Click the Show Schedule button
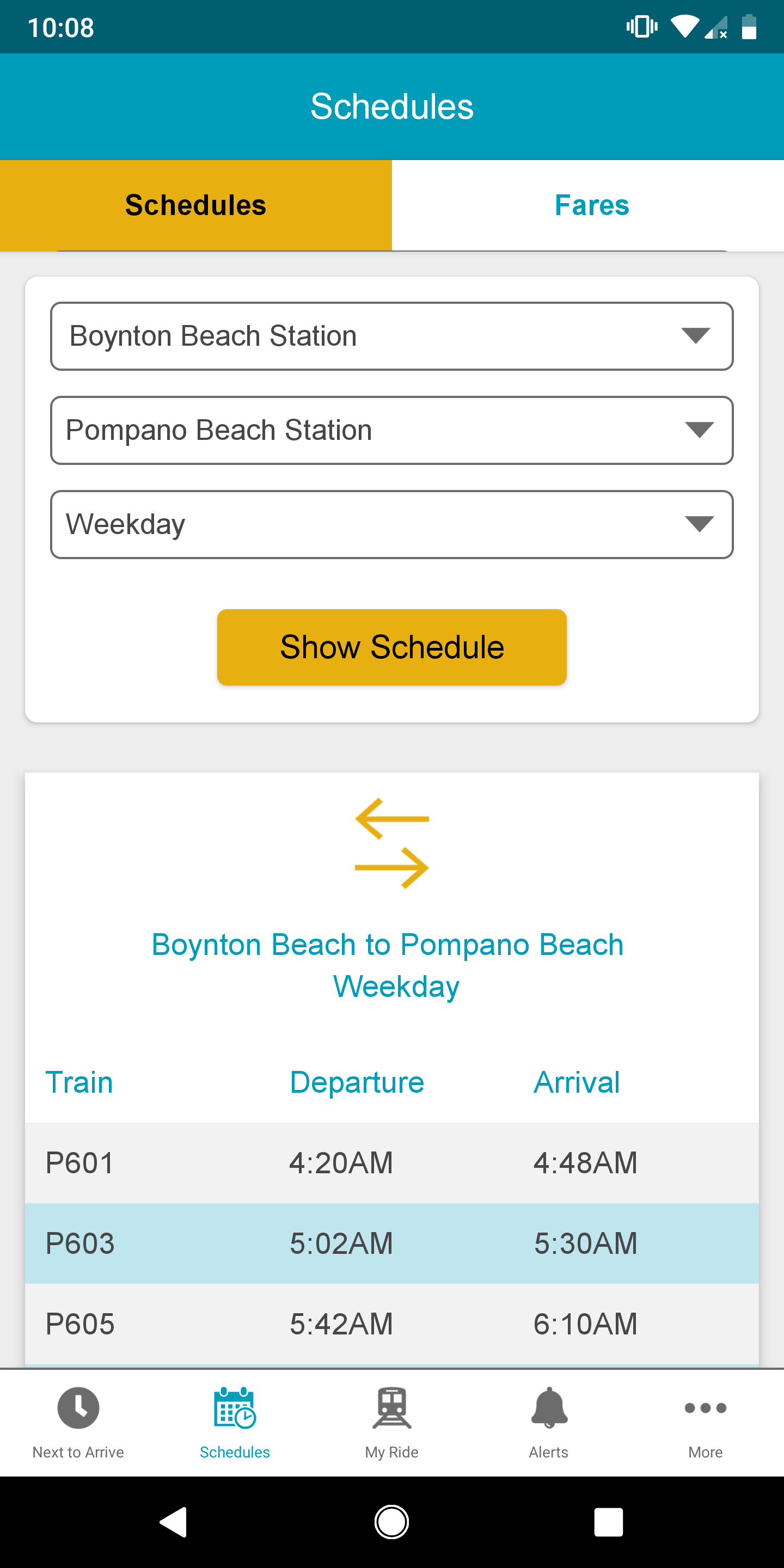This screenshot has width=784, height=1568. click(x=392, y=647)
